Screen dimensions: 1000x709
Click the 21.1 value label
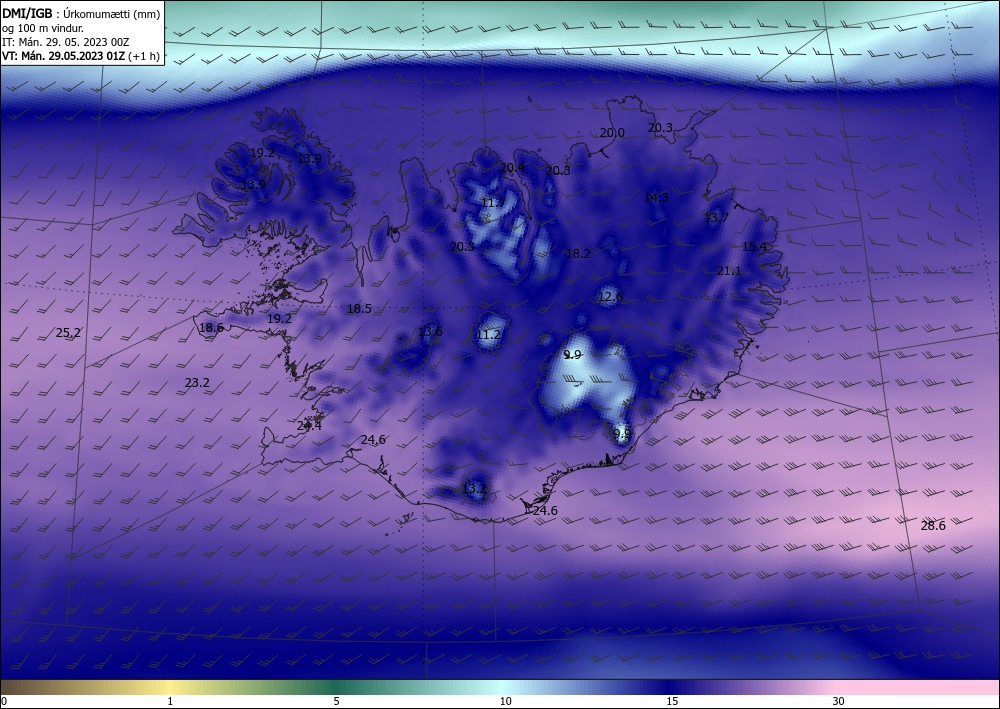point(729,271)
